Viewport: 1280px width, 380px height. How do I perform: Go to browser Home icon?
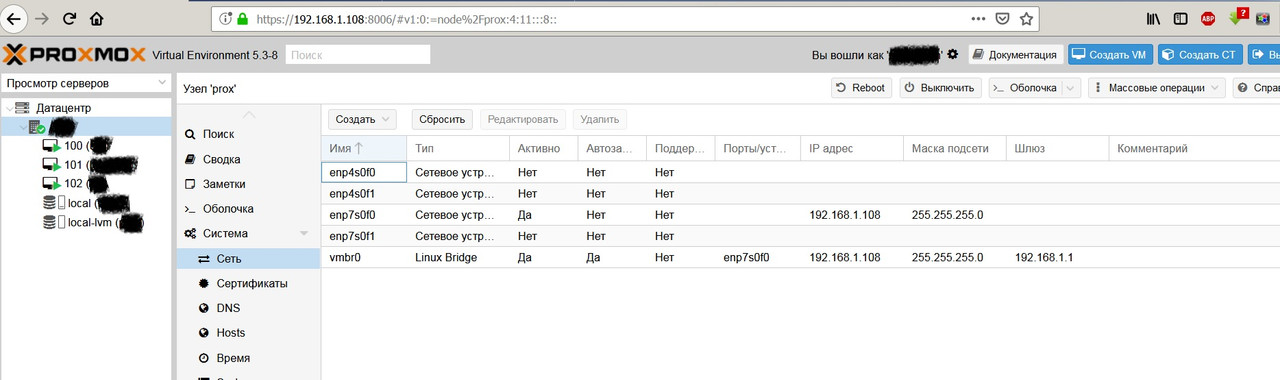point(96,18)
